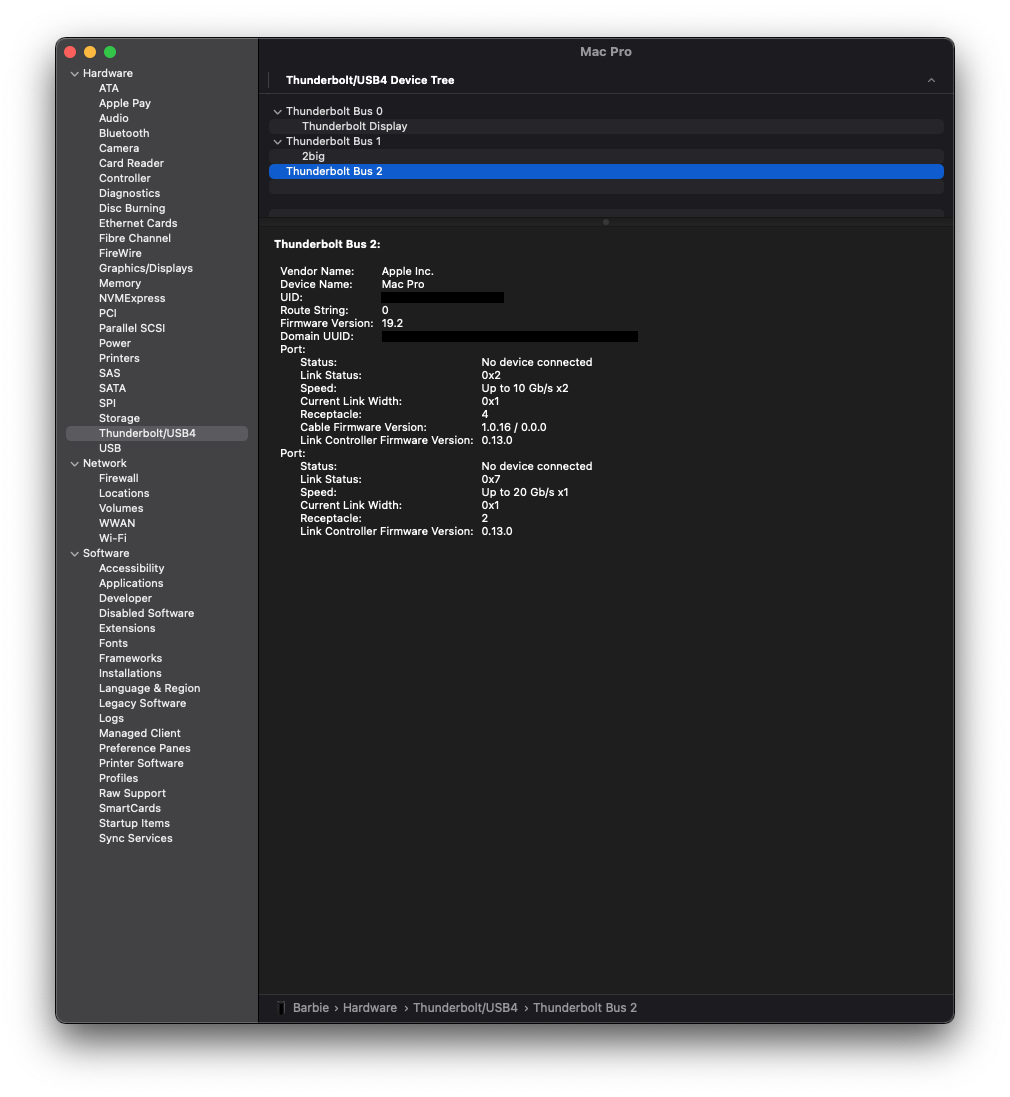This screenshot has width=1010, height=1097.
Task: Open Preference Panes info
Action: point(144,749)
